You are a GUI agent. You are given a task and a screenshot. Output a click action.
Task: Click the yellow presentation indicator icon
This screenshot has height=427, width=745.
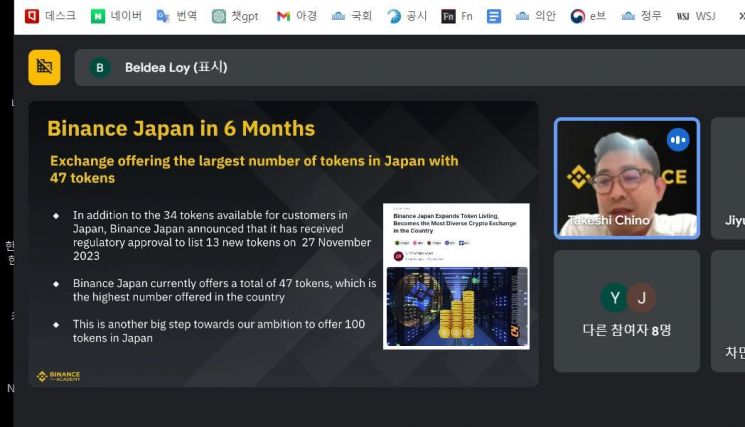[x=44, y=67]
